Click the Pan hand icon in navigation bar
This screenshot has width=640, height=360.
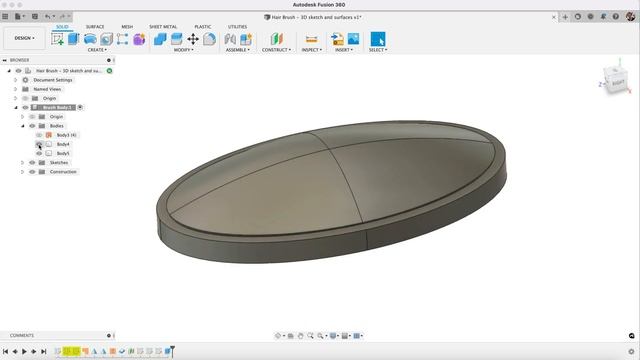tap(301, 336)
